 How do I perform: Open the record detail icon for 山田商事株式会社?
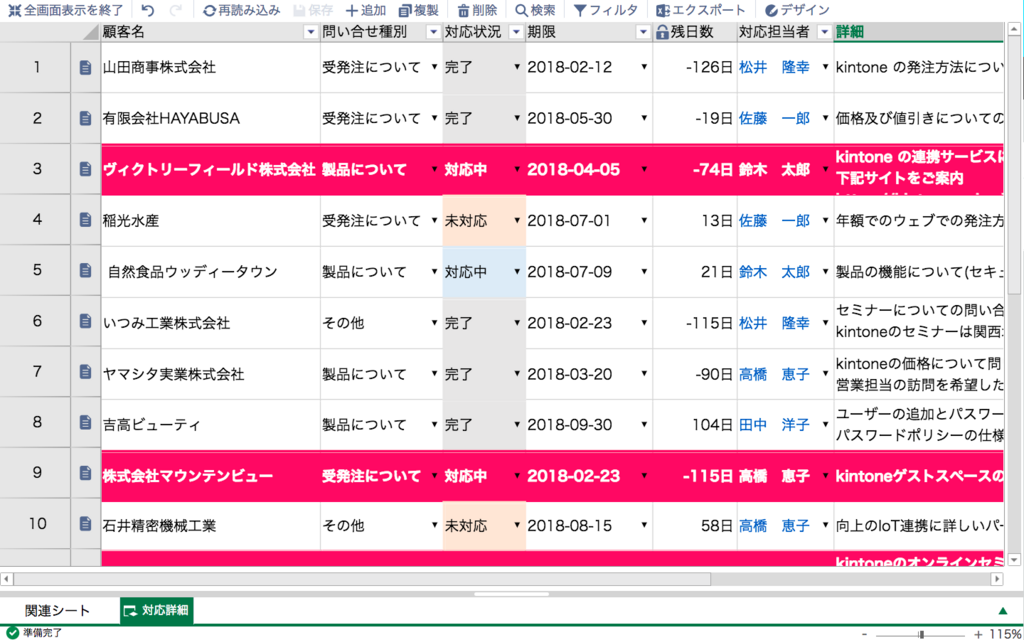point(85,67)
